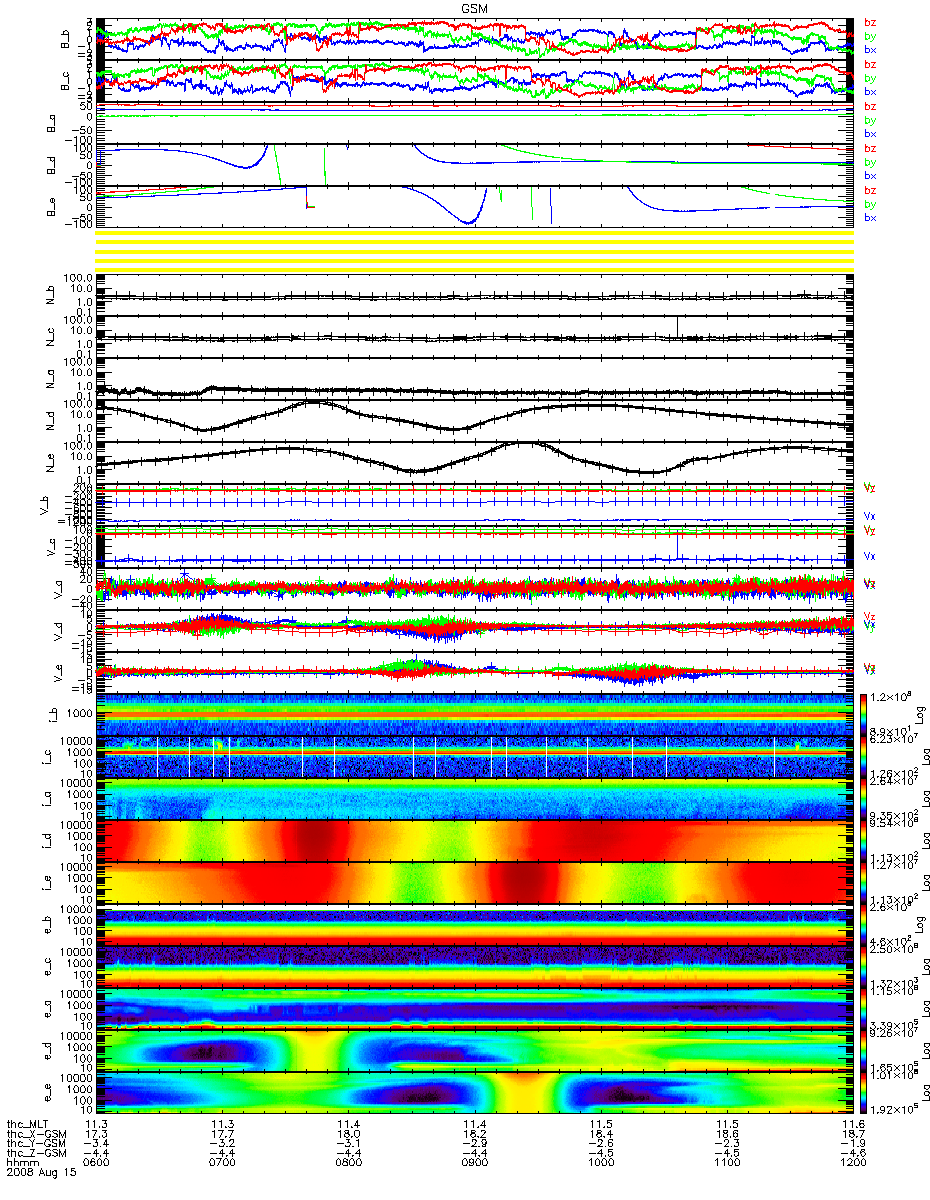
Task: Click the 18.7 value in thc_X-GSM row
Action: pyautogui.click(x=852, y=1135)
